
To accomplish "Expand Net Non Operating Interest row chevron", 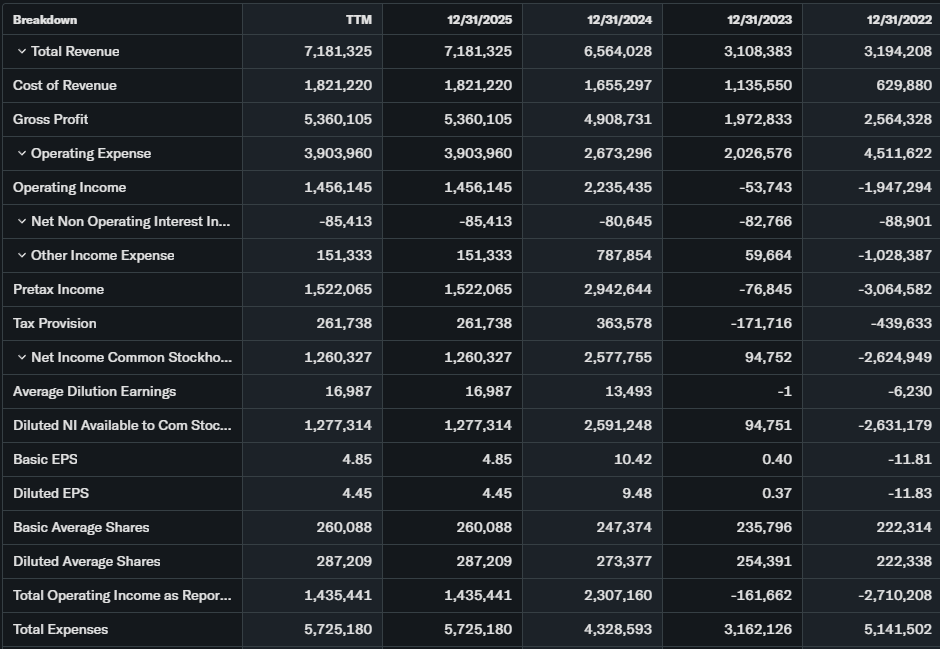I will [x=21, y=222].
